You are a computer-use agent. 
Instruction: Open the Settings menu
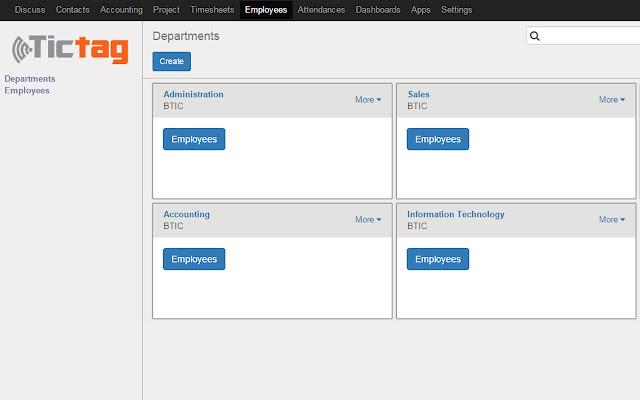[456, 9]
